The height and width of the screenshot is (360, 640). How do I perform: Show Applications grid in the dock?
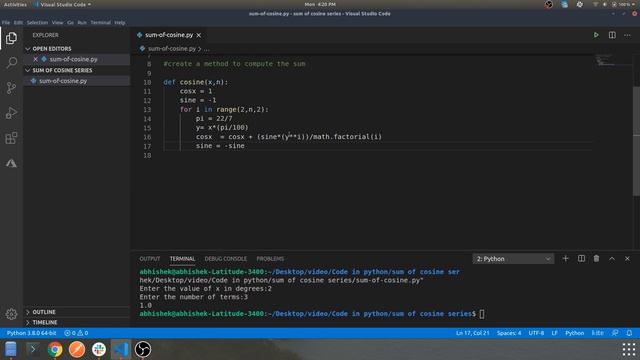click(629, 349)
